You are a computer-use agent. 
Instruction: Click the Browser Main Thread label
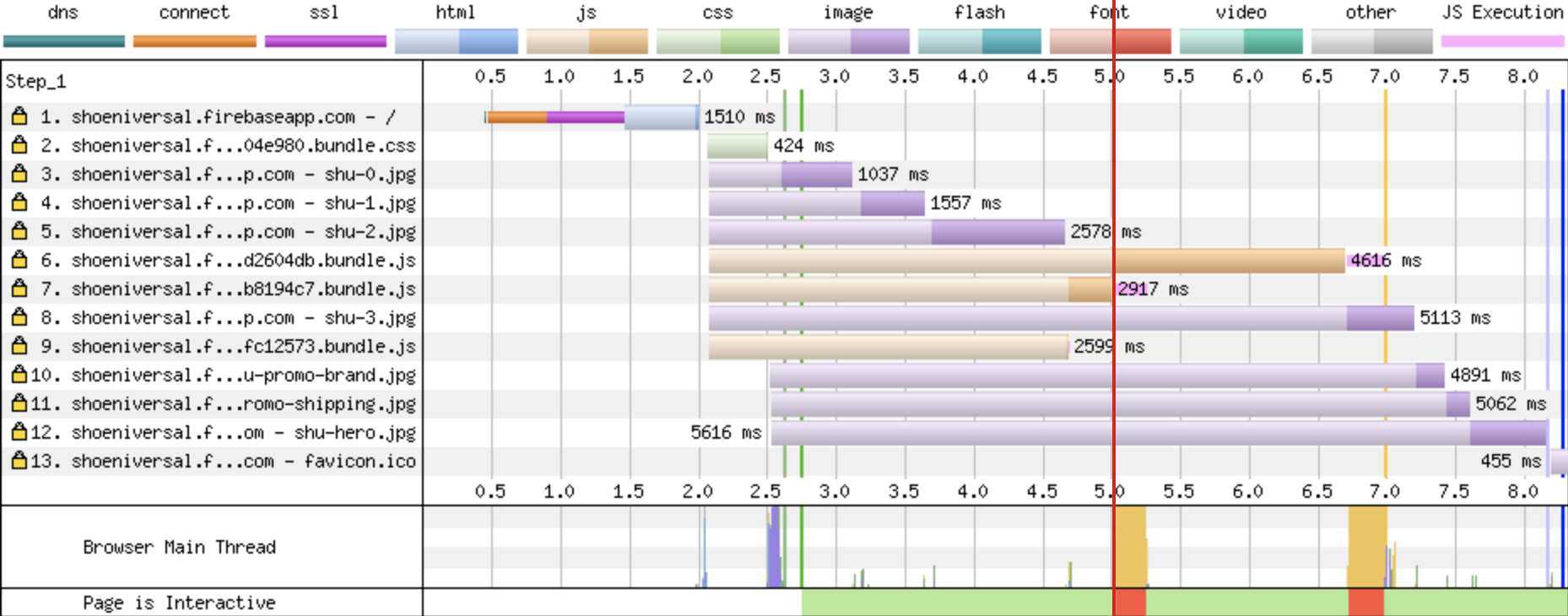(x=180, y=547)
